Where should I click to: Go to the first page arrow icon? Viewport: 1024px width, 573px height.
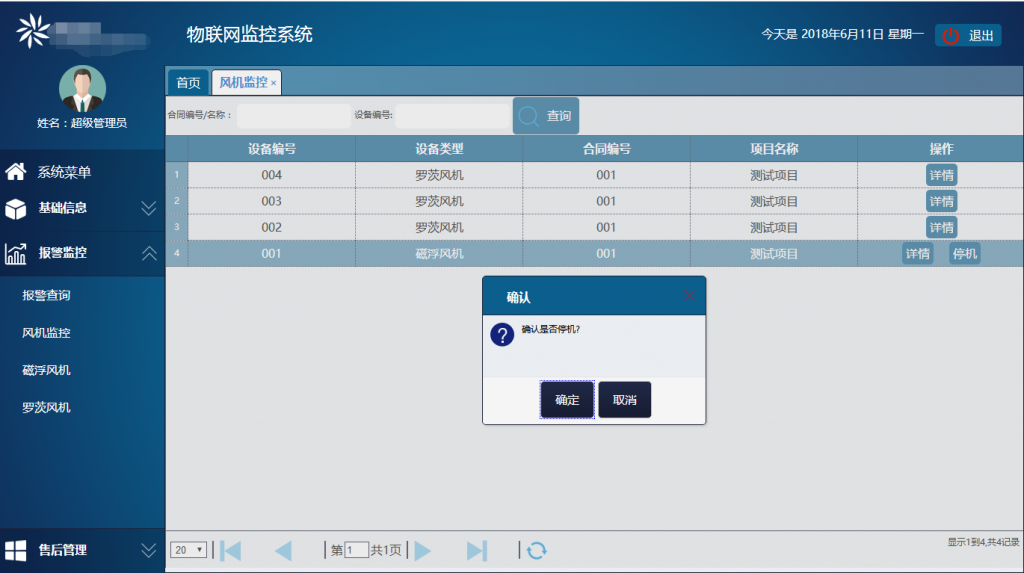(x=231, y=550)
